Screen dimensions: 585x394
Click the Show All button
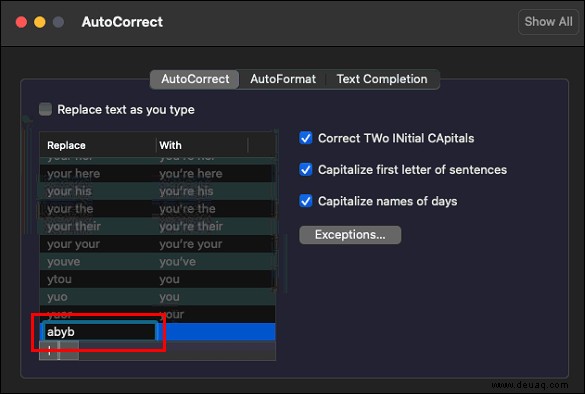[x=548, y=22]
